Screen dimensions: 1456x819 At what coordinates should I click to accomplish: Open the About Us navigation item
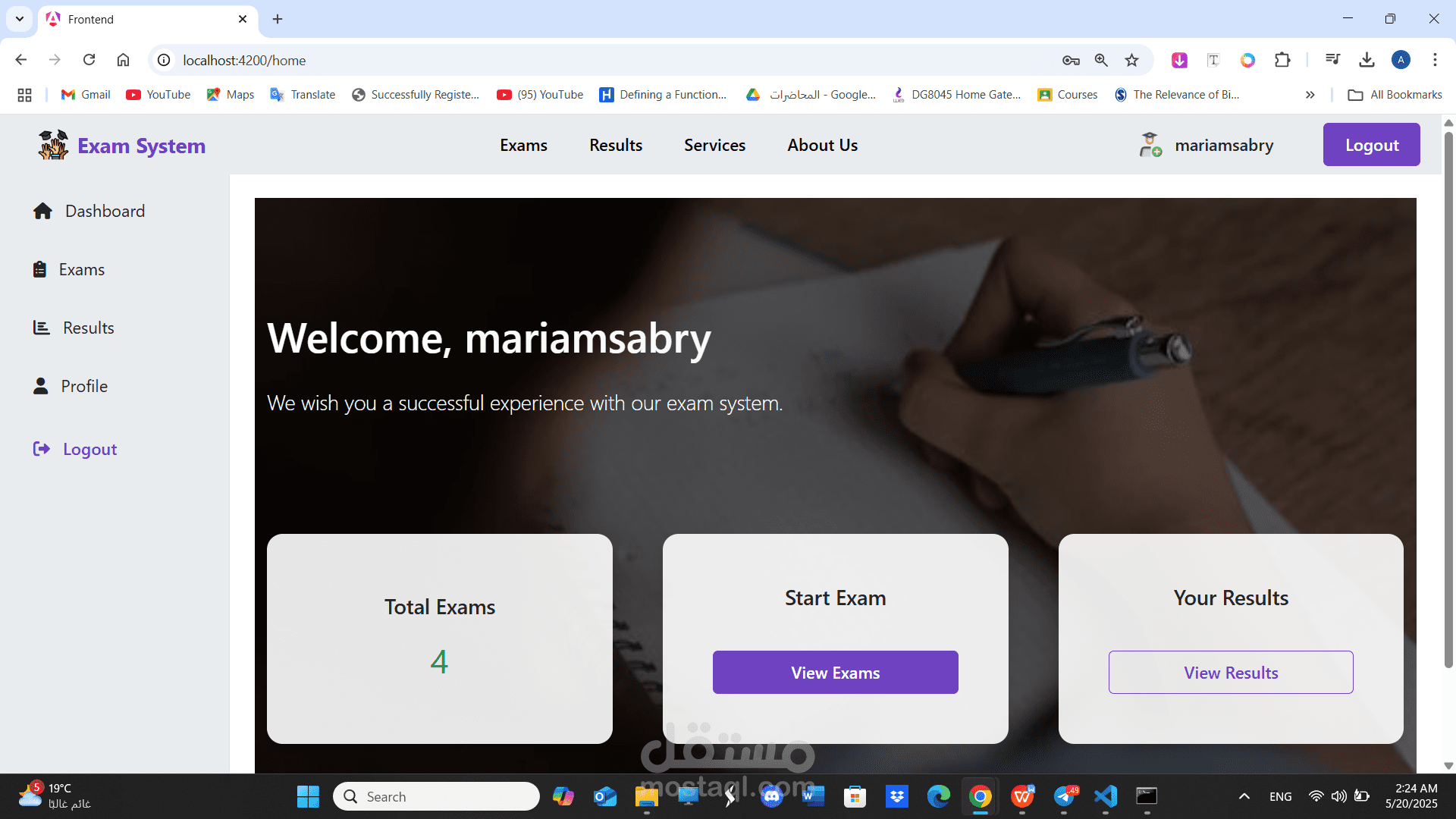tap(822, 145)
